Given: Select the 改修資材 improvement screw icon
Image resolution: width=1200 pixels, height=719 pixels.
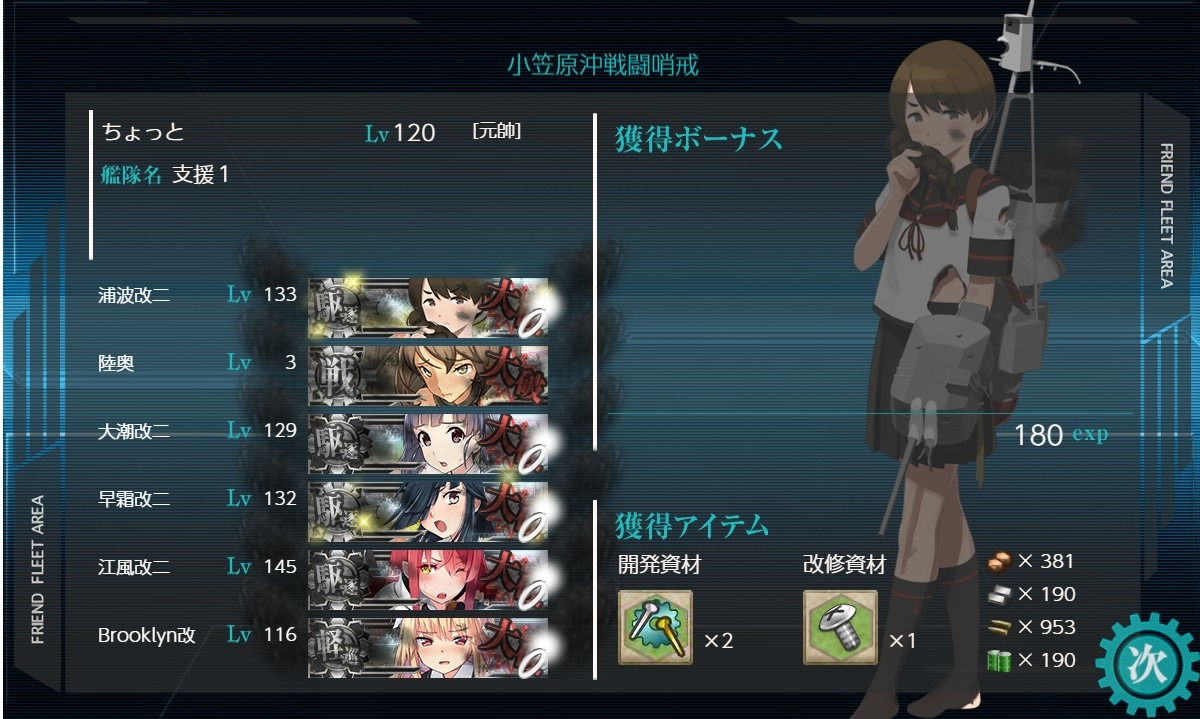Looking at the screenshot, I should tap(840, 628).
